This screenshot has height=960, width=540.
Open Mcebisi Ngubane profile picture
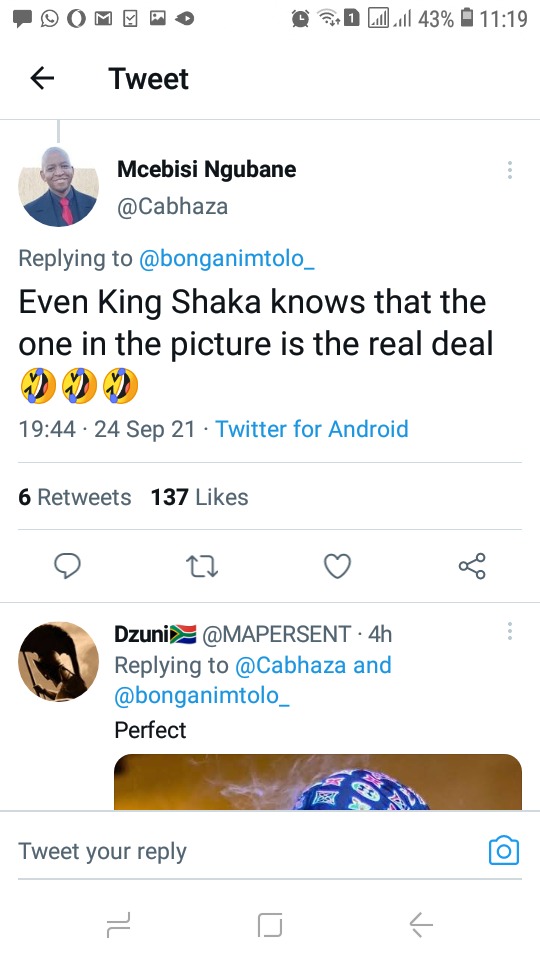pyautogui.click(x=59, y=187)
